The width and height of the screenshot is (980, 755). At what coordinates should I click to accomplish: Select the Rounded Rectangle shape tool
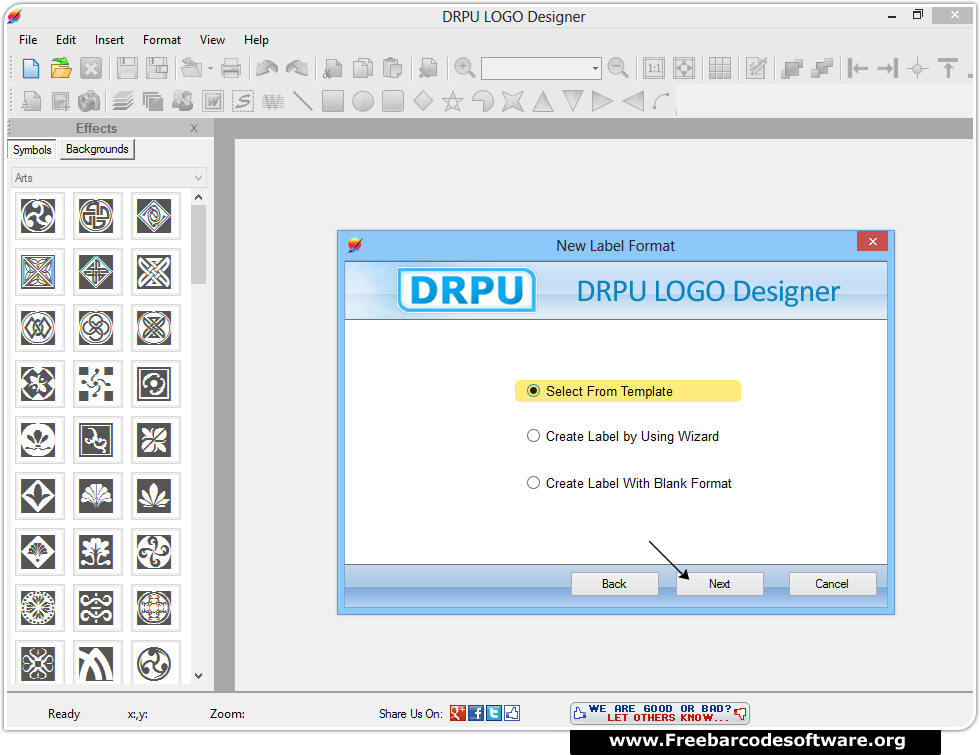coord(392,101)
